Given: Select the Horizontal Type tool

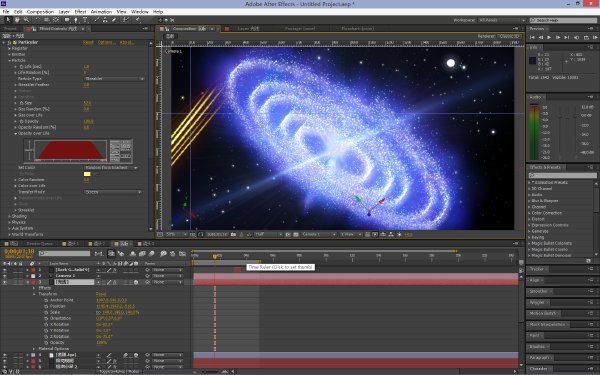Looking at the screenshot, I should (x=85, y=20).
